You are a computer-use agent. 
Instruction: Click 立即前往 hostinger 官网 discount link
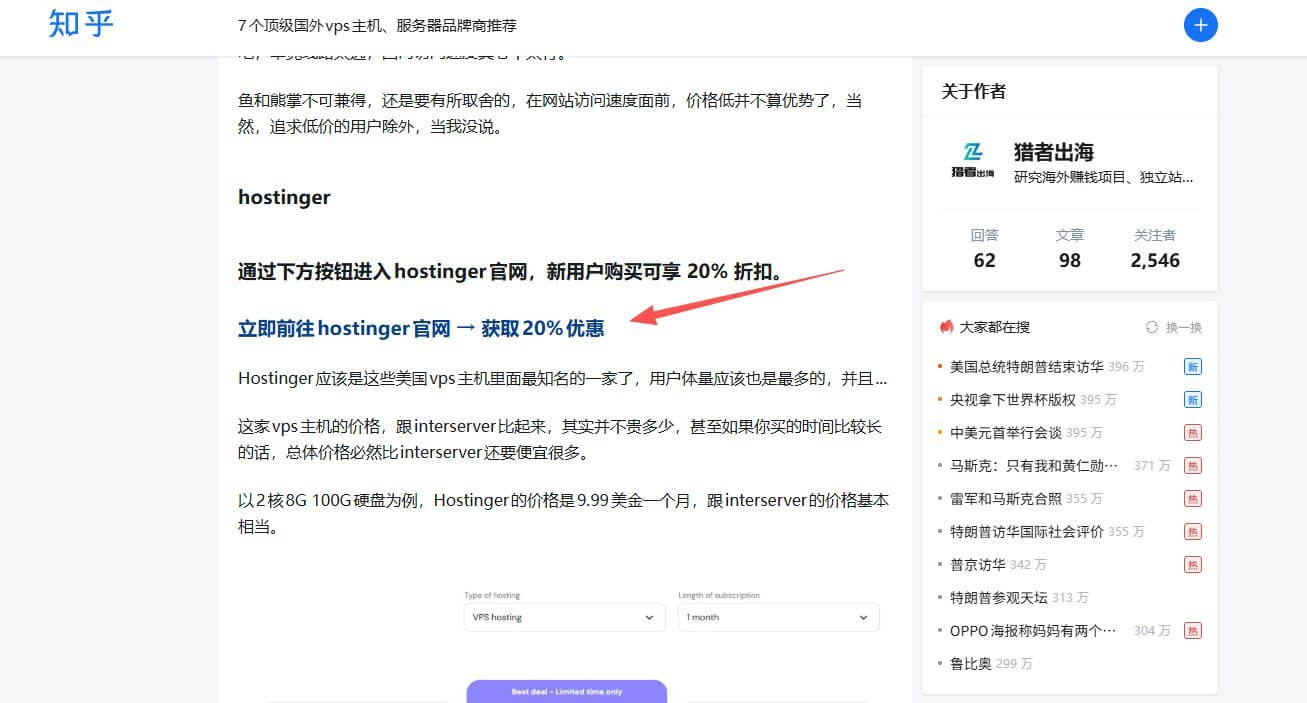tap(421, 328)
